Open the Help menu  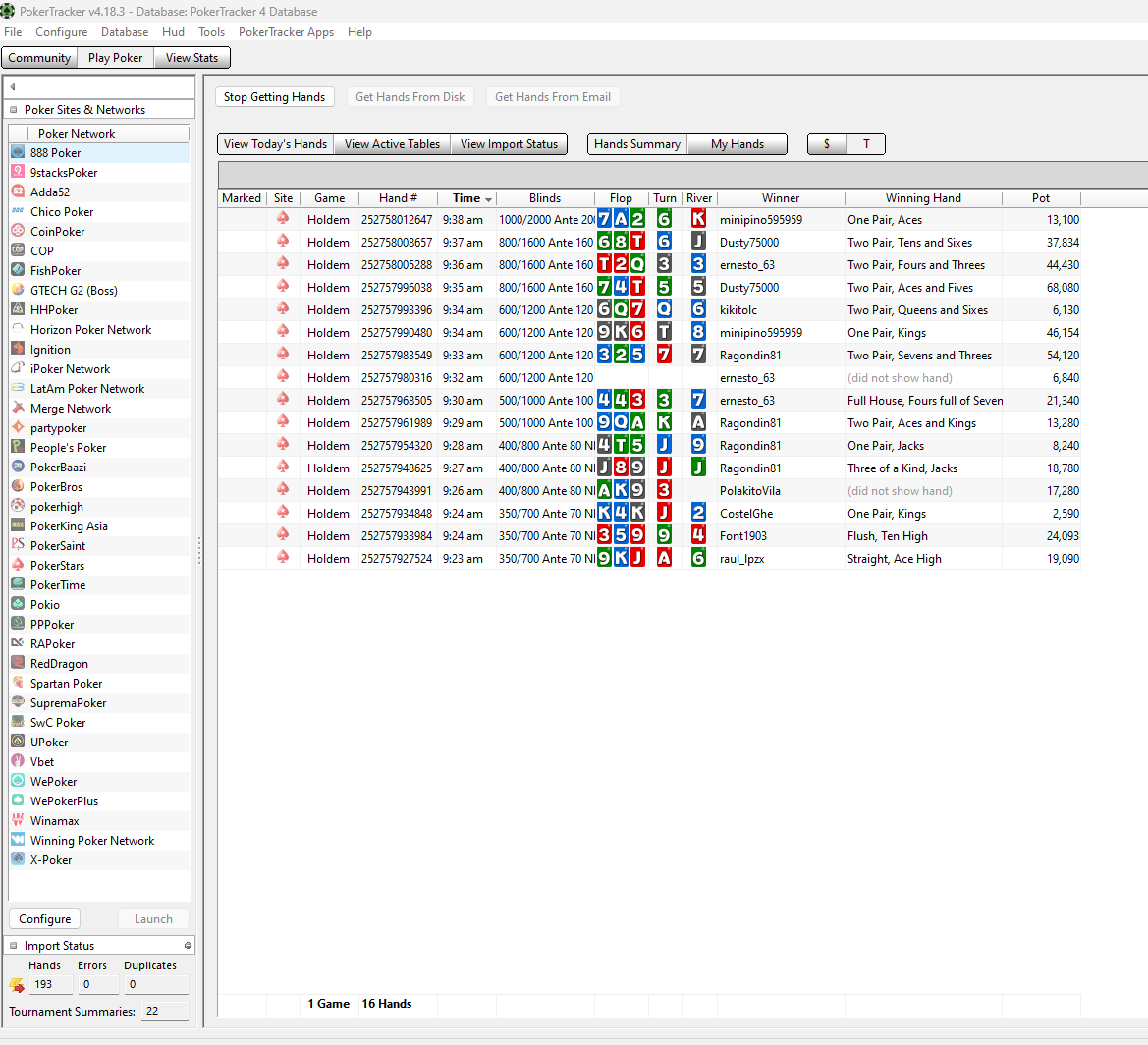coord(359,32)
